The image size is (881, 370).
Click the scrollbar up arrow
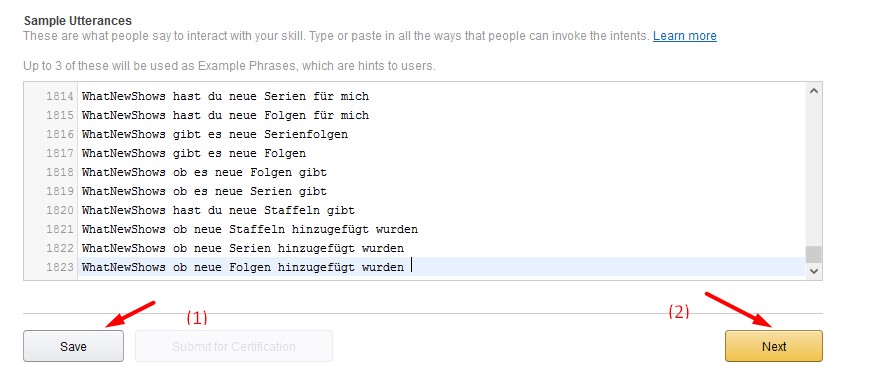(814, 92)
